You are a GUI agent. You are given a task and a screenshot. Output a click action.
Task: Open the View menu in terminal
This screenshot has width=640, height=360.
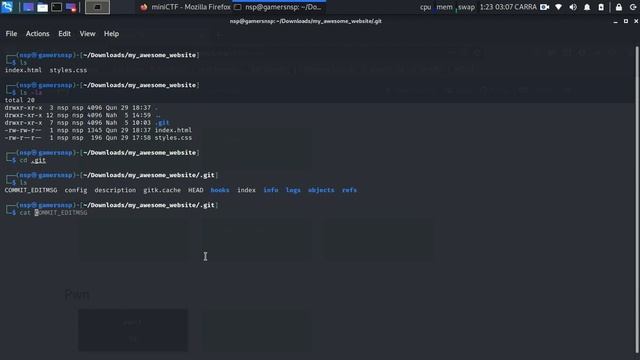(x=87, y=33)
